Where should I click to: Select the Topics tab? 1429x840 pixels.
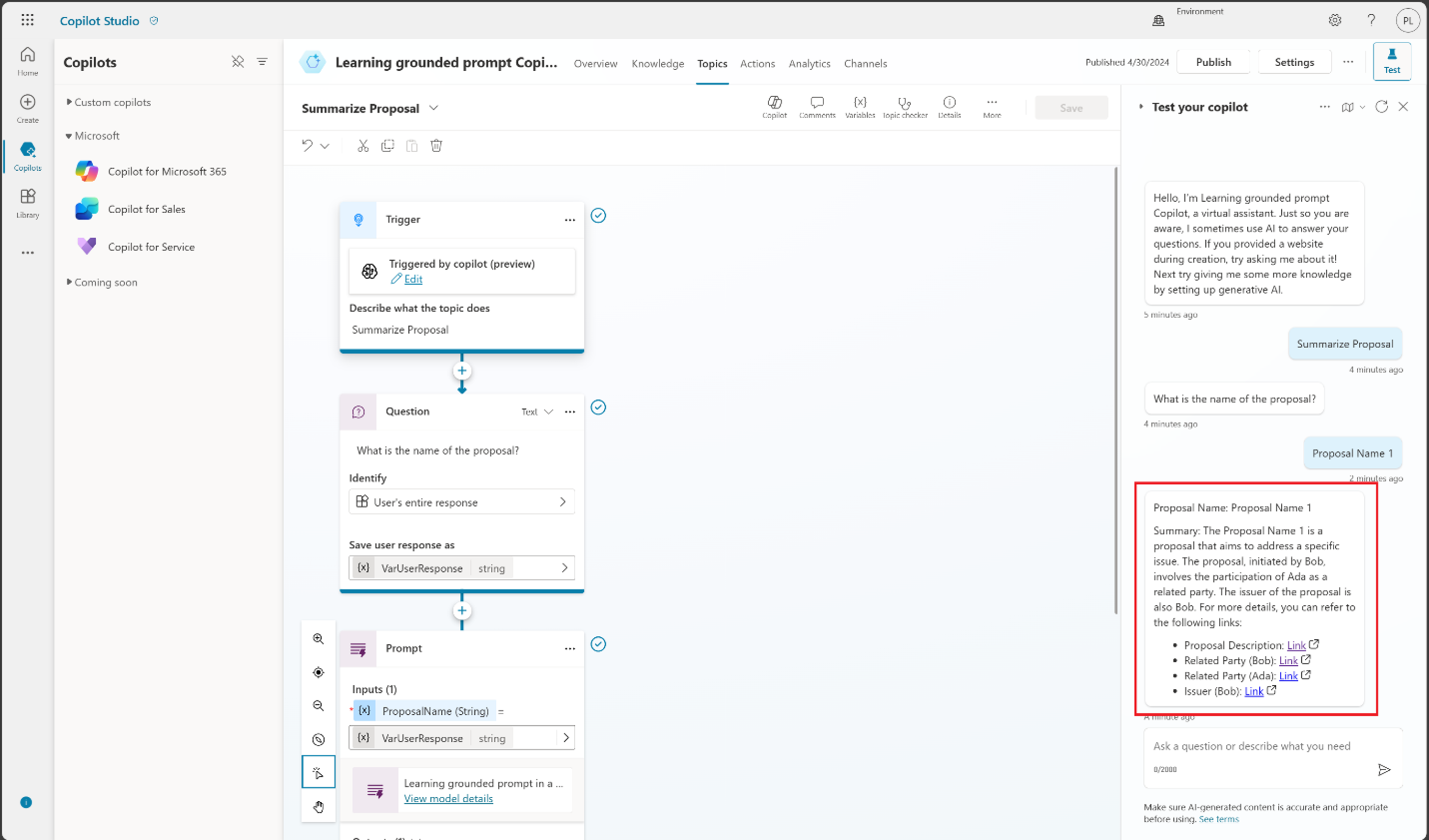tap(712, 64)
